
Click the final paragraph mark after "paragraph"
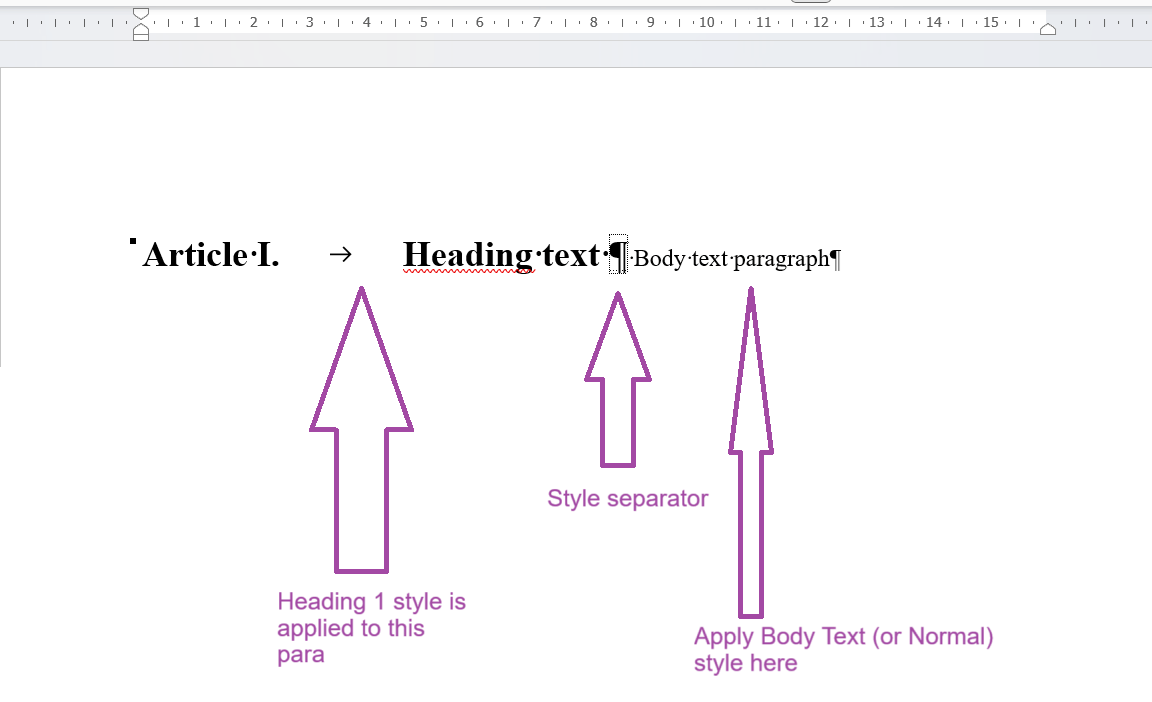tap(835, 259)
